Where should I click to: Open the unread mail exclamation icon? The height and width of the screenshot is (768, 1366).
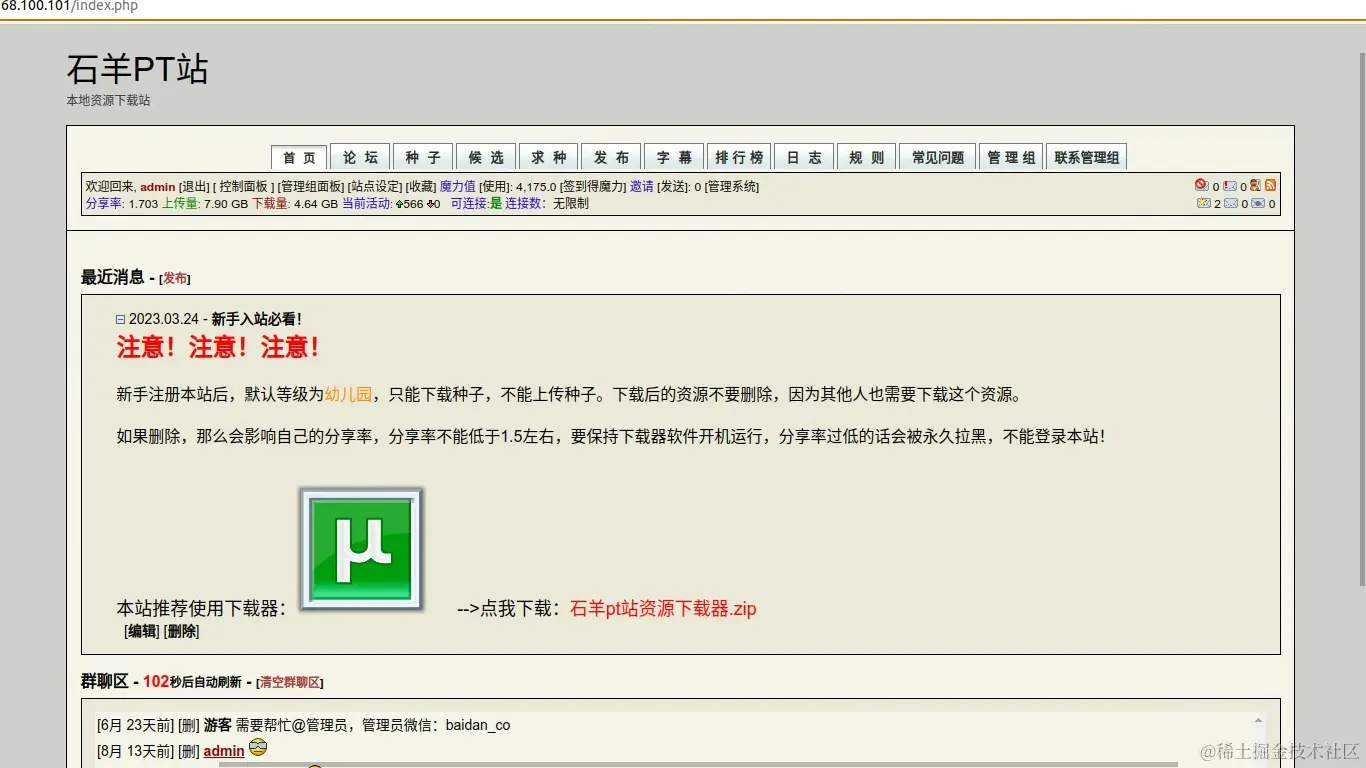pyautogui.click(x=1230, y=185)
